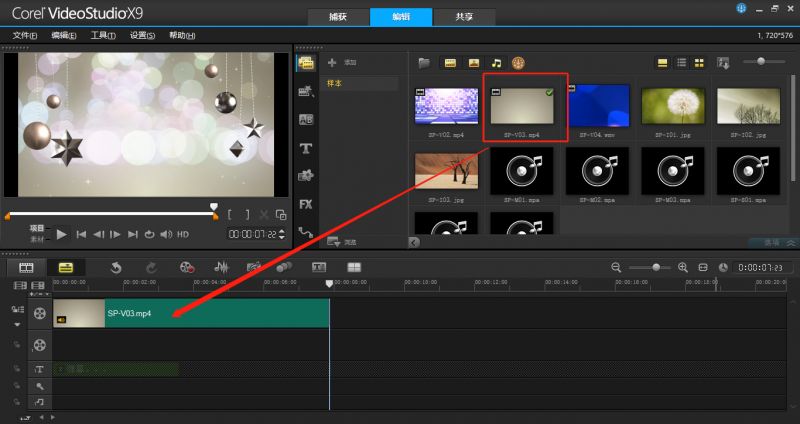This screenshot has height=424, width=800.
Task: Click the sort media clips icon
Action: pyautogui.click(x=723, y=63)
